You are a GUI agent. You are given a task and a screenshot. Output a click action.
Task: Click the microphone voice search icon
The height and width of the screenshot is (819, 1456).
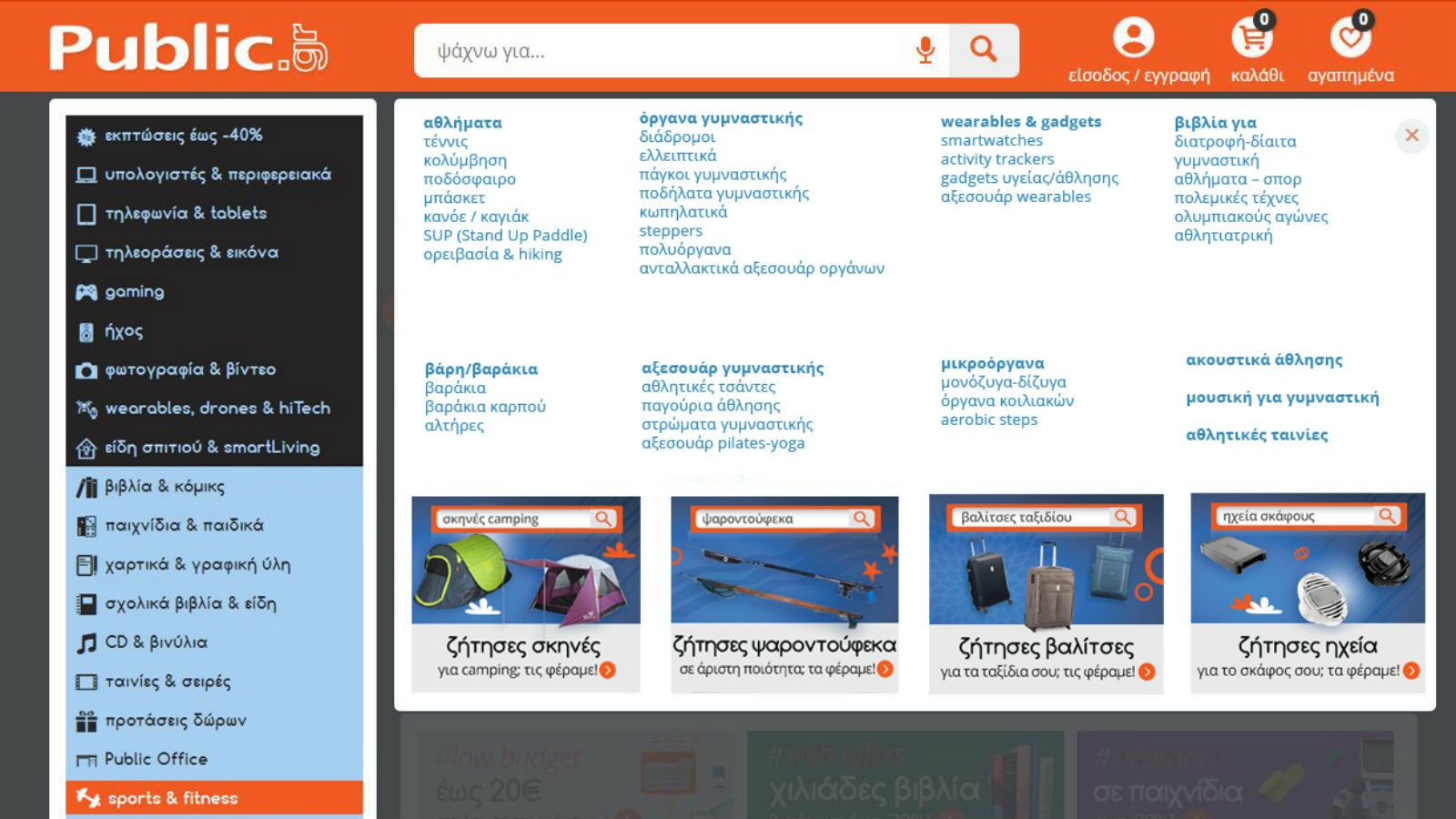(x=925, y=50)
